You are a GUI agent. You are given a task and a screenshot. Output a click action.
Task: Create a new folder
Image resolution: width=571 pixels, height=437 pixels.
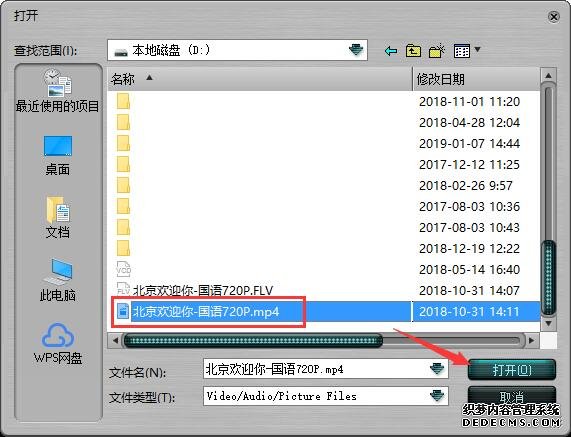(437, 51)
